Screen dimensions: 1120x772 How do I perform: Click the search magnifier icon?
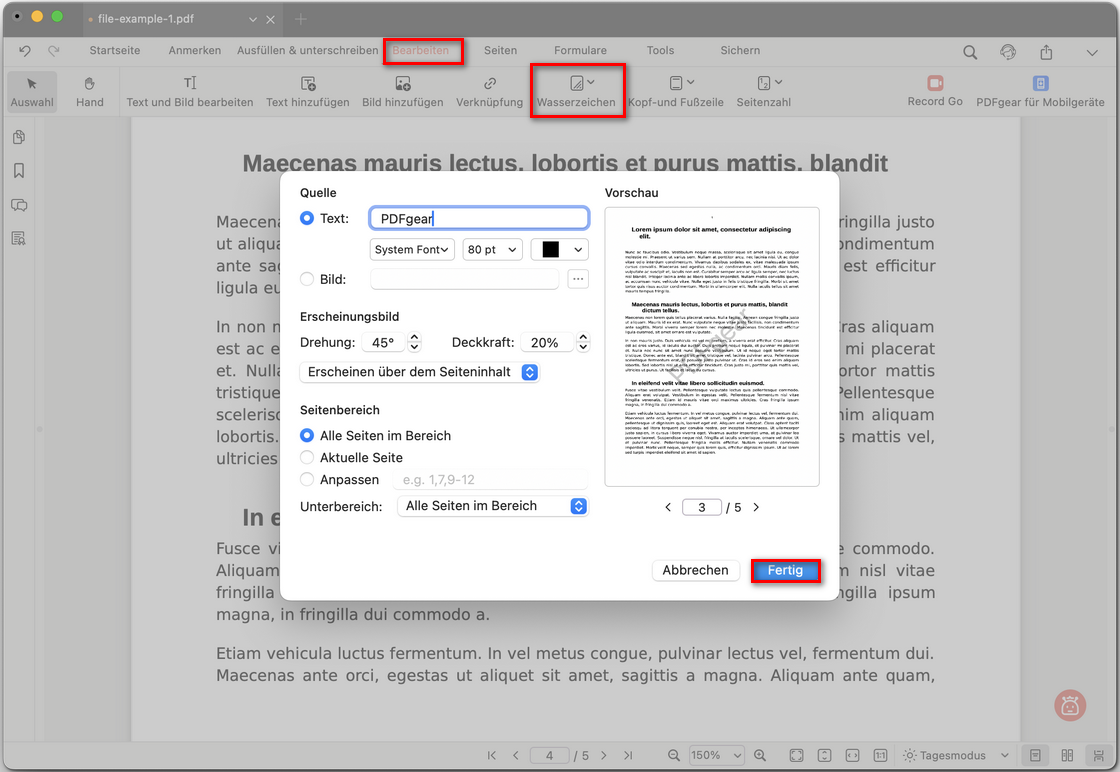pos(970,52)
